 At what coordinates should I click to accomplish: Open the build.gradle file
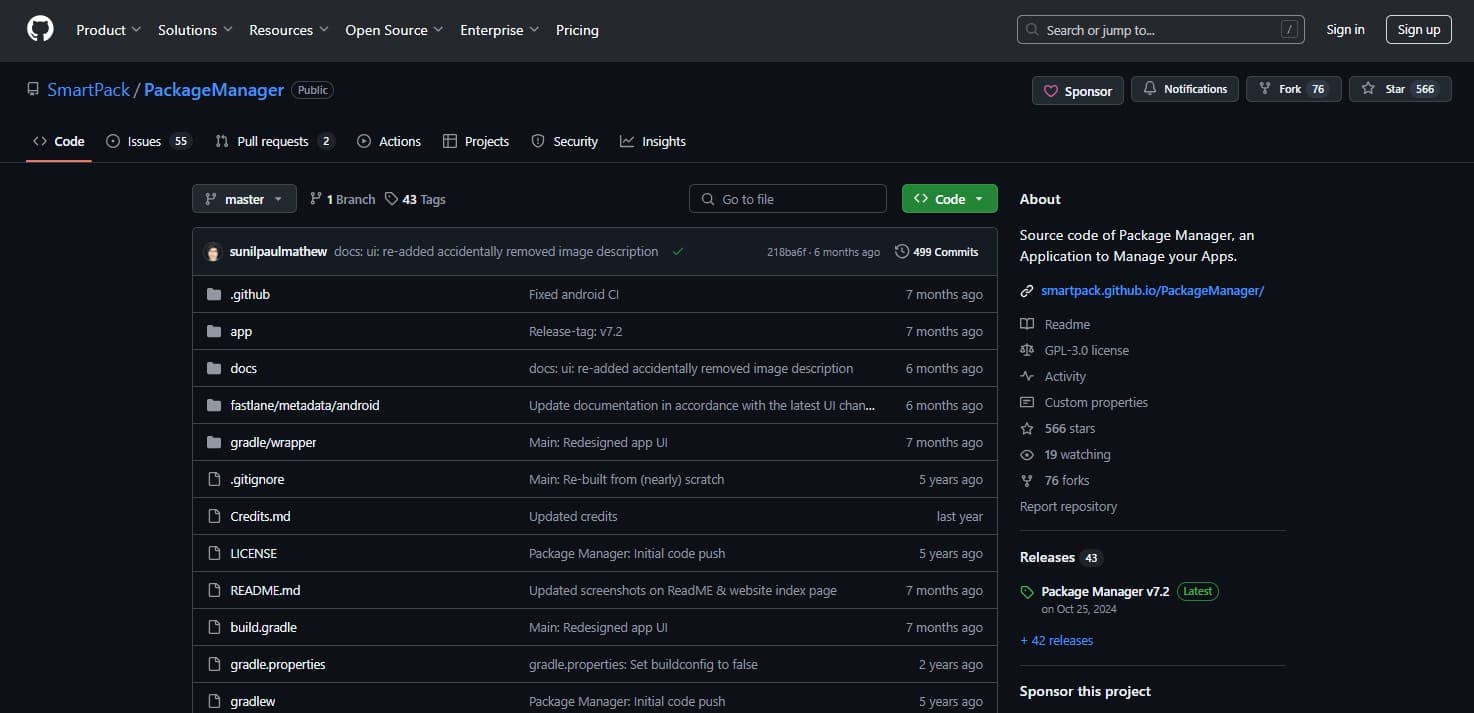pyautogui.click(x=263, y=627)
